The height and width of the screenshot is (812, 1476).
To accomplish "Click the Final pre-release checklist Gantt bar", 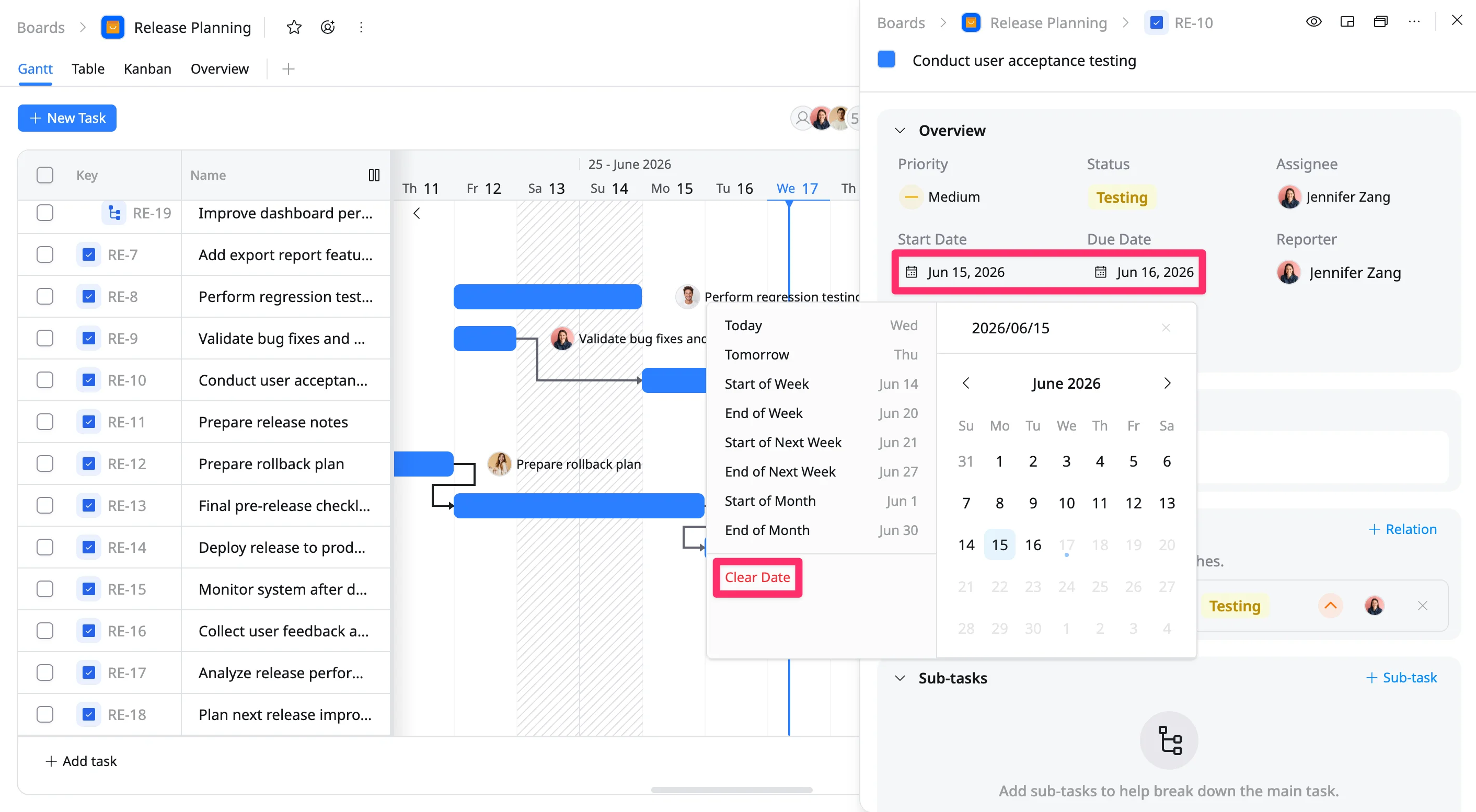I will (579, 506).
